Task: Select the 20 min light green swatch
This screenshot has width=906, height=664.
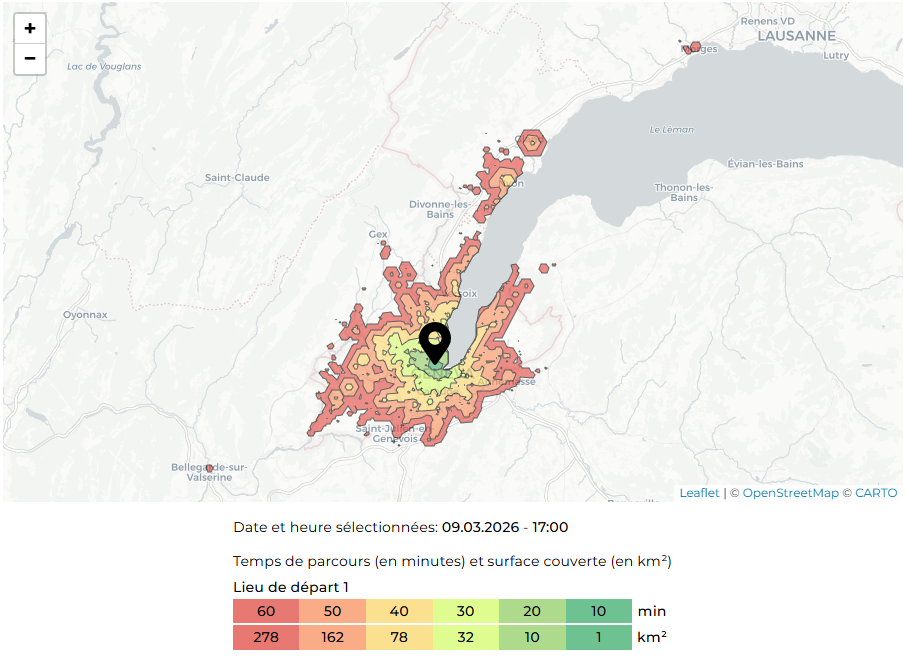Action: [532, 611]
